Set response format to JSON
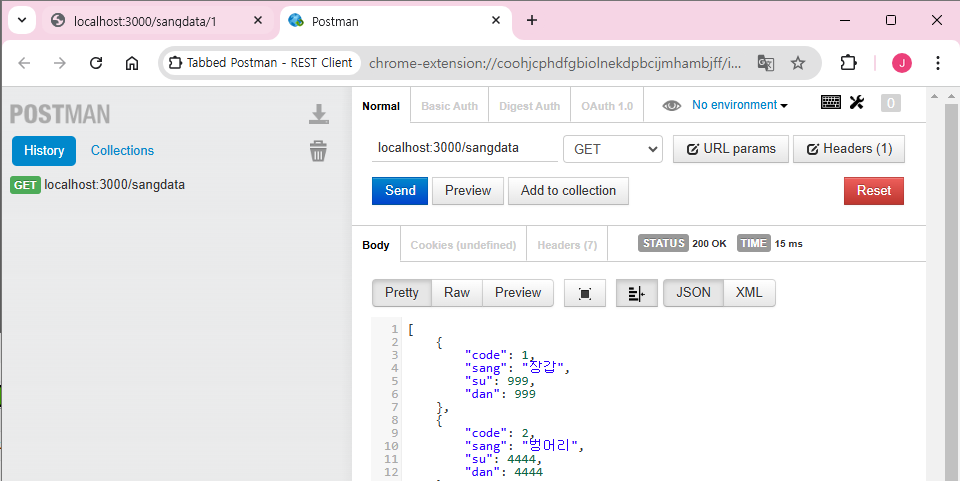The image size is (960, 481). tap(693, 293)
